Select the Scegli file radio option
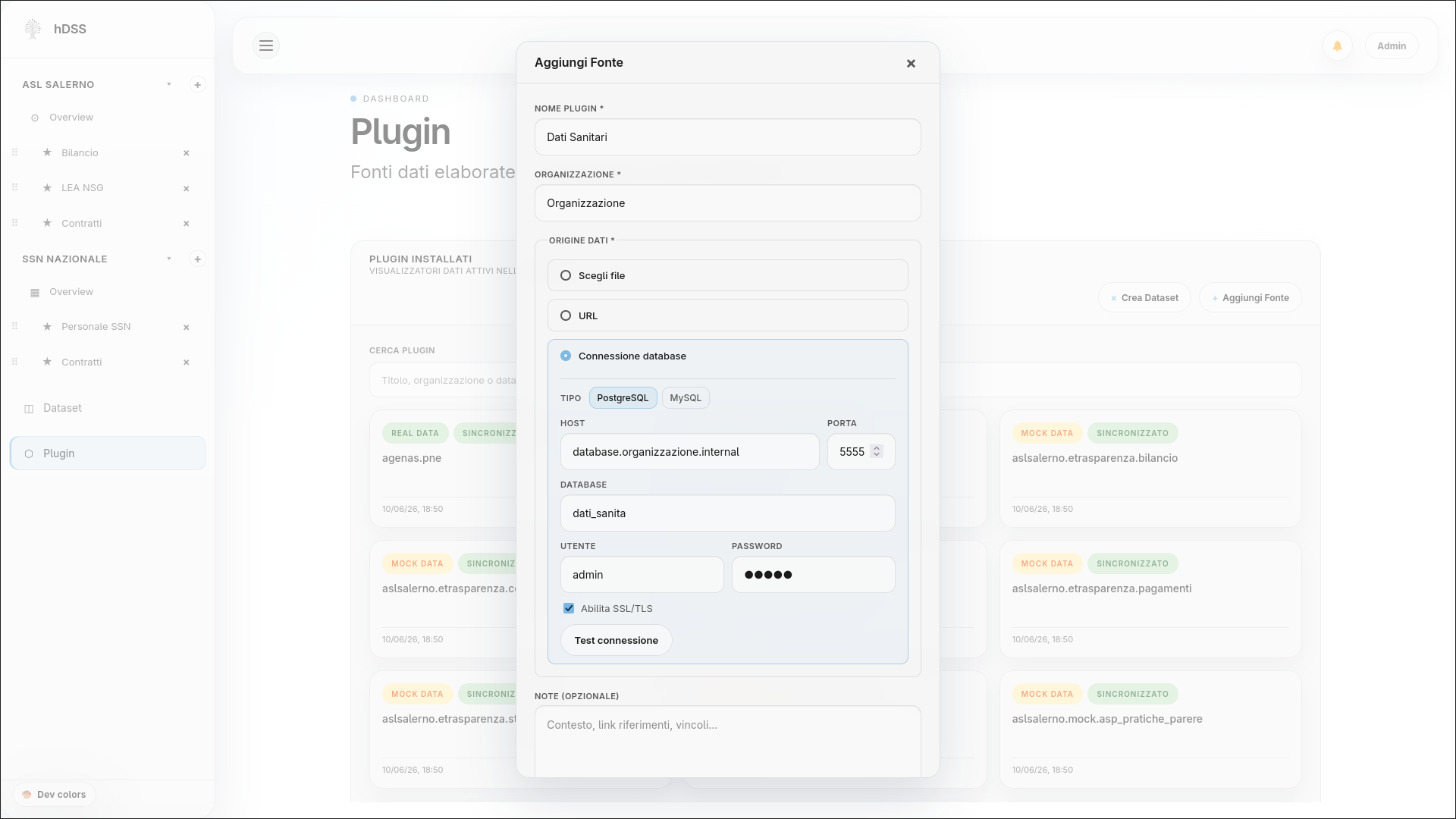 pos(566,275)
